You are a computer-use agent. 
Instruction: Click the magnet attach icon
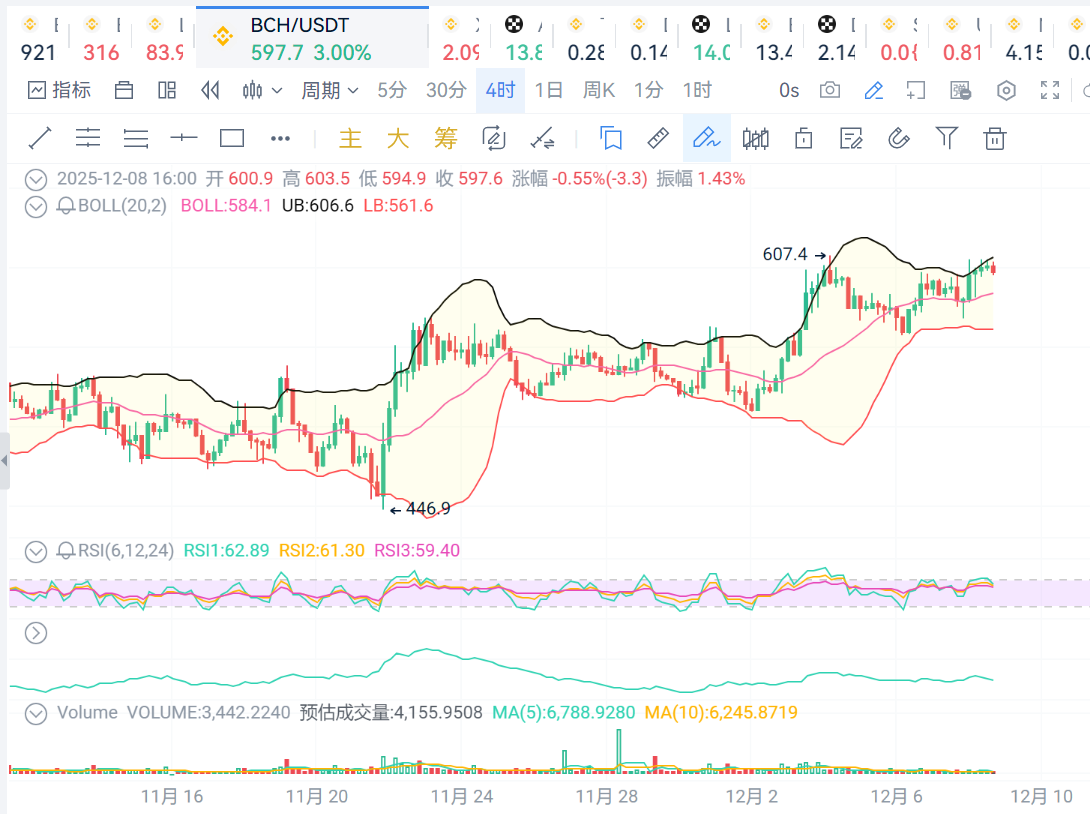pyautogui.click(x=898, y=138)
